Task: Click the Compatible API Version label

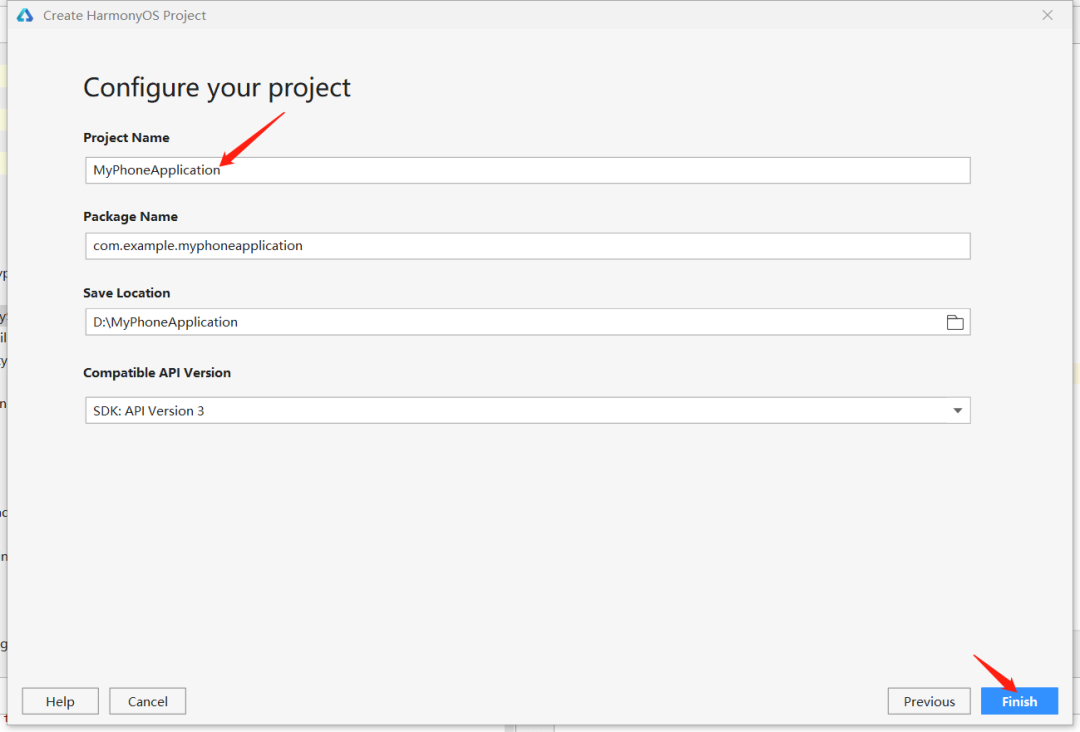Action: point(157,373)
